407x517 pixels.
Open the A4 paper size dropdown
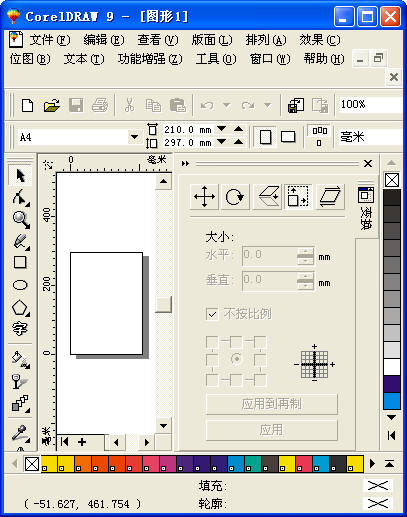[135, 137]
